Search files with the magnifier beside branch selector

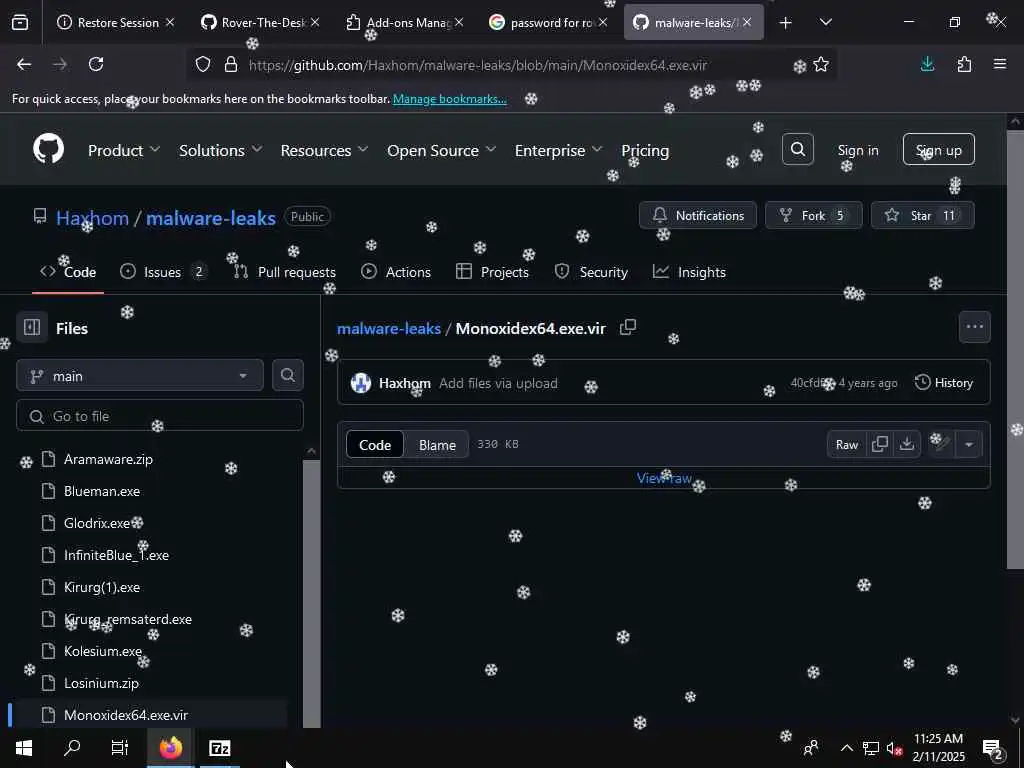pyautogui.click(x=287, y=376)
